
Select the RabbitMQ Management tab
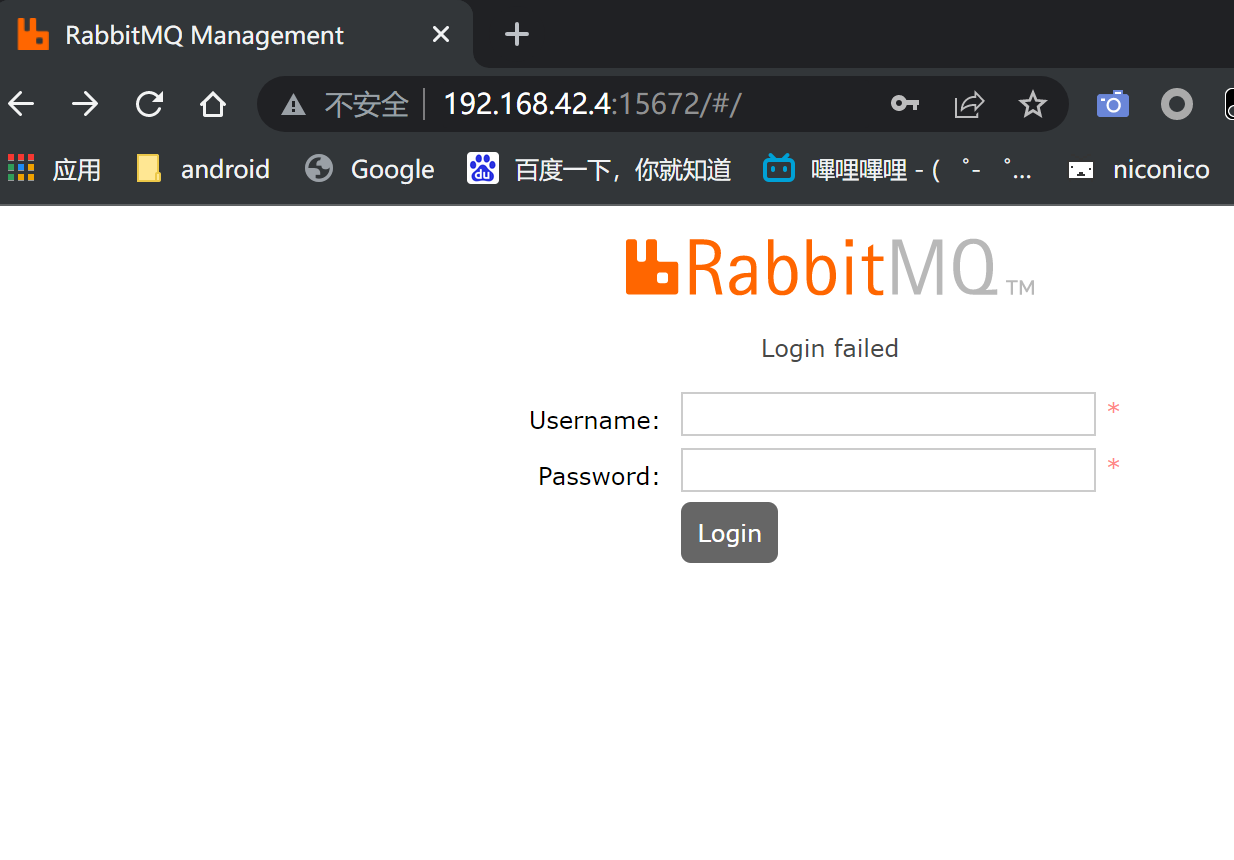tap(236, 35)
